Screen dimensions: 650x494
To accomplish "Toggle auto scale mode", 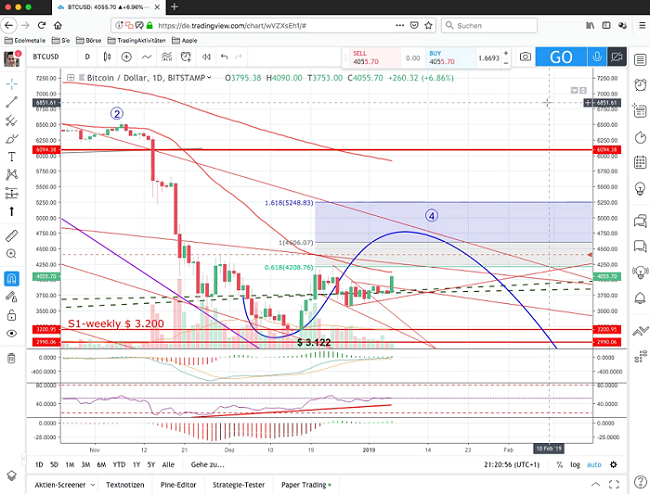I will [594, 465].
